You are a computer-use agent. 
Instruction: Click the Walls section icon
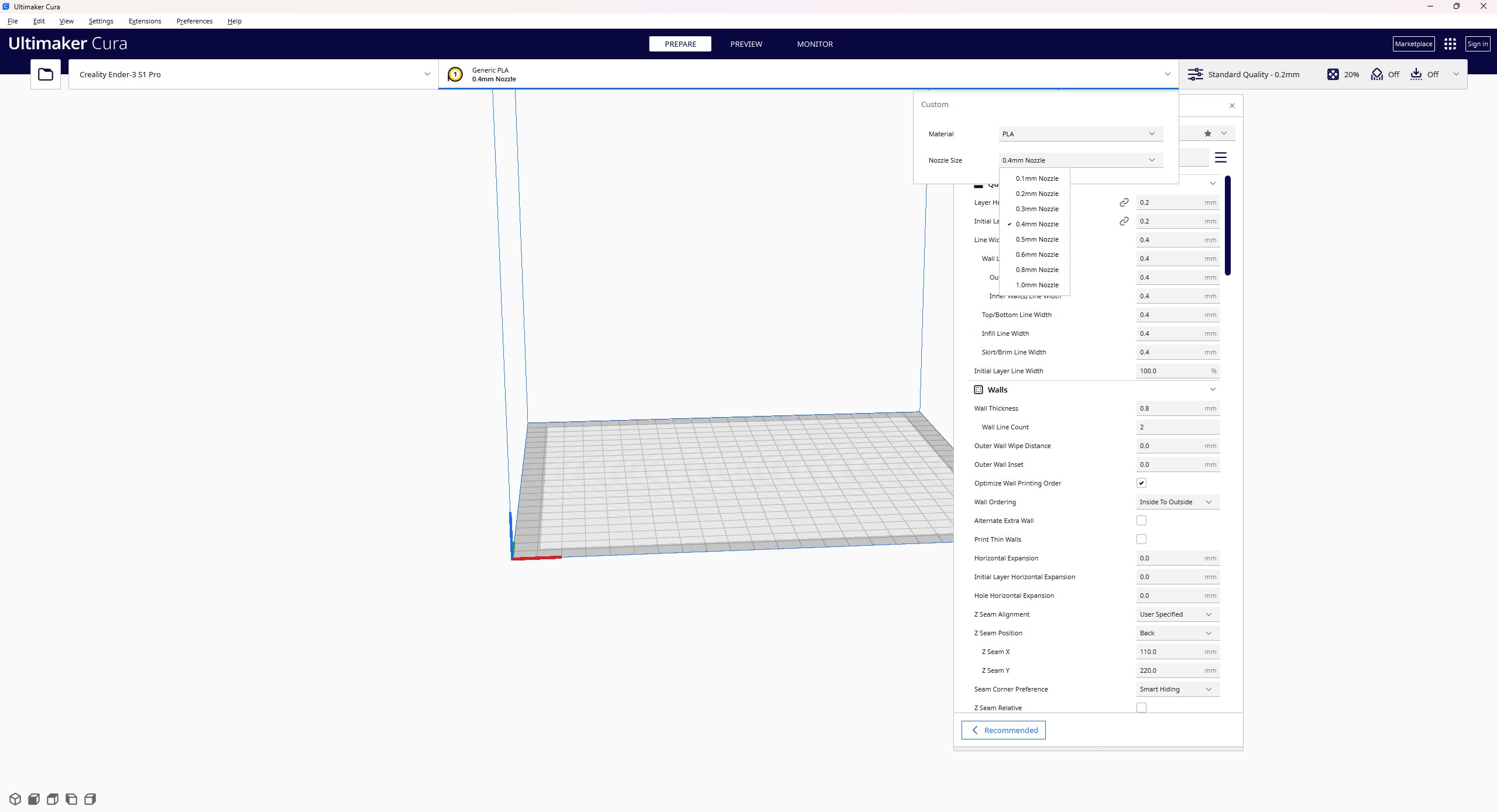[978, 390]
